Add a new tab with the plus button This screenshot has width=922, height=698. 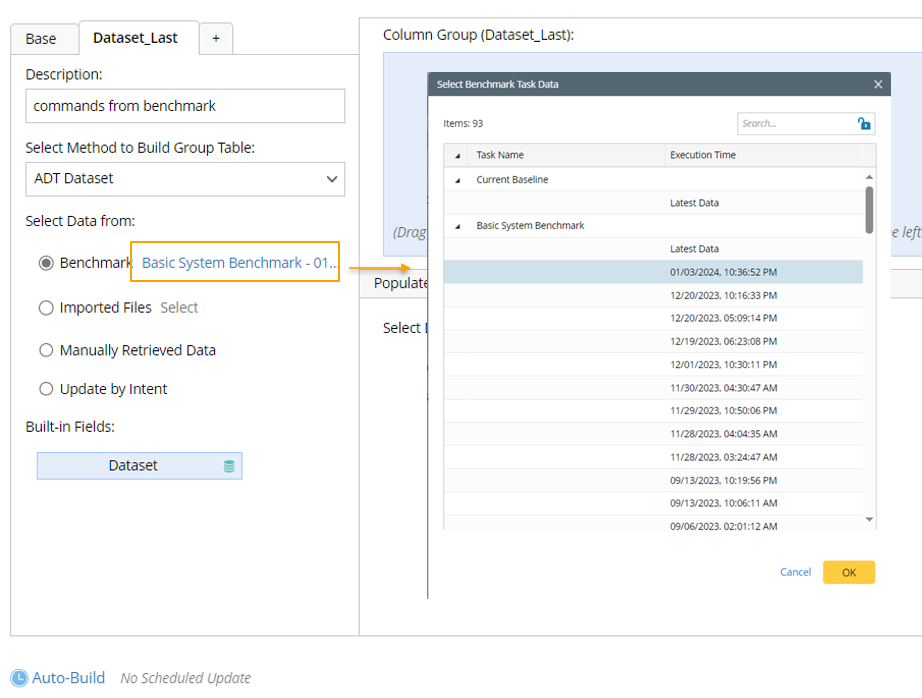point(215,39)
